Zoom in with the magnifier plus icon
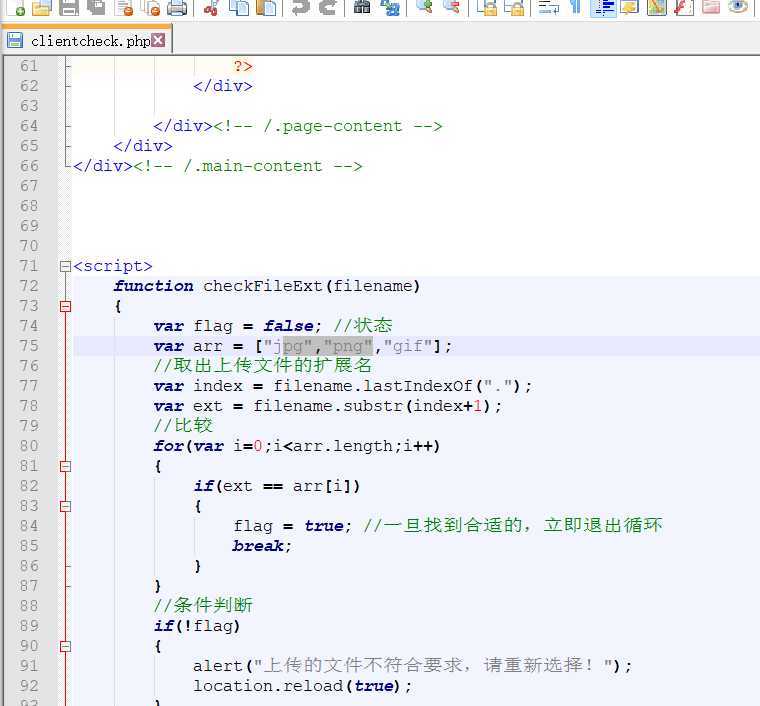The width and height of the screenshot is (760, 706). pyautogui.click(x=424, y=7)
